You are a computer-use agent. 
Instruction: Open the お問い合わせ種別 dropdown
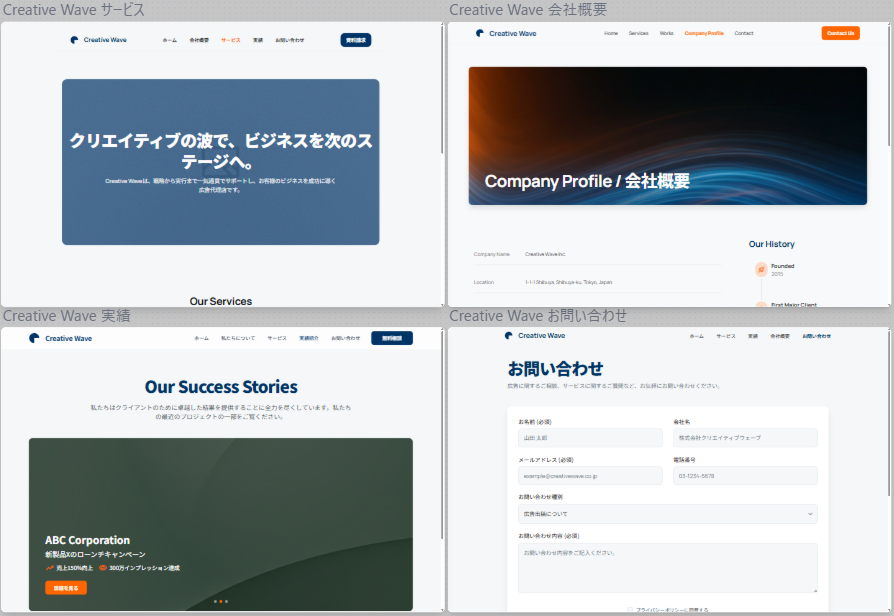click(x=667, y=514)
